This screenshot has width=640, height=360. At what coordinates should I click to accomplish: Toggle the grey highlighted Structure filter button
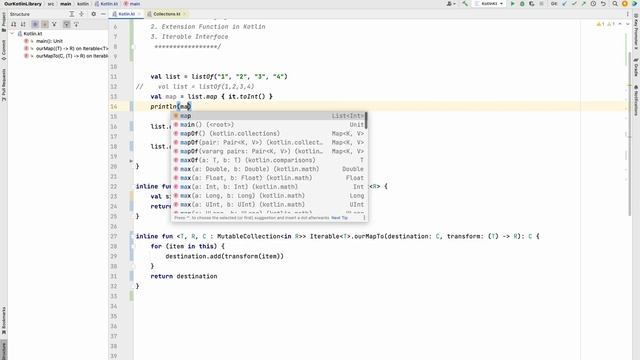pos(67,24)
